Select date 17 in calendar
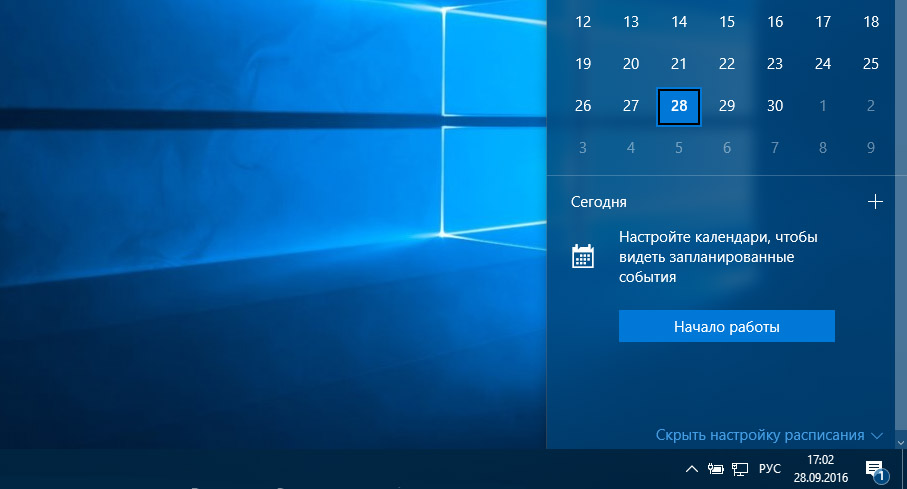Viewport: 907px width, 489px height. click(x=823, y=22)
